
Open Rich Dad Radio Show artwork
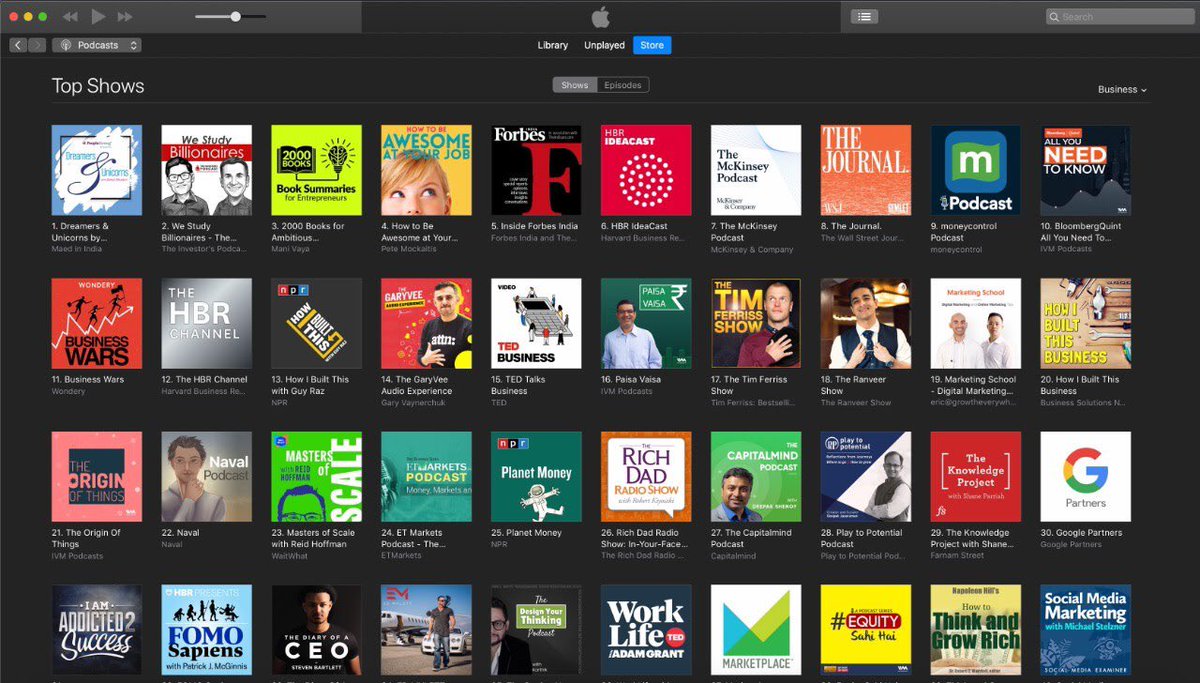point(646,477)
